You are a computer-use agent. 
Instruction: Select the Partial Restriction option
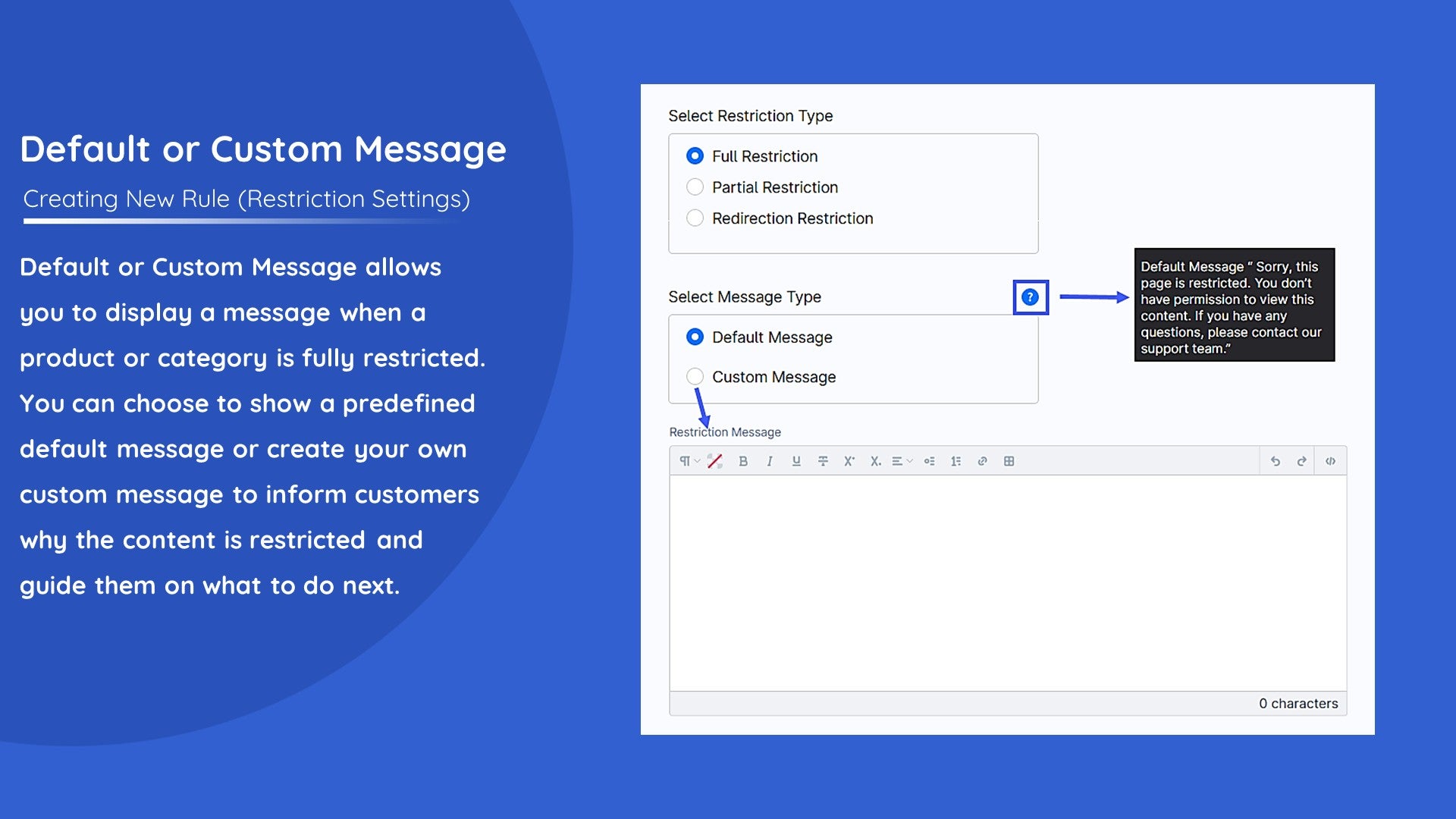pyautogui.click(x=695, y=187)
